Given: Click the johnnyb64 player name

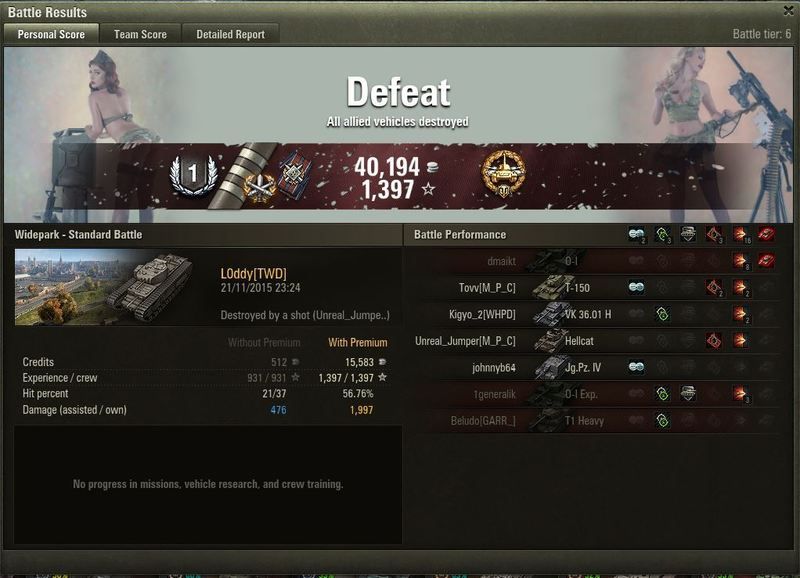Looking at the screenshot, I should pyautogui.click(x=494, y=367).
